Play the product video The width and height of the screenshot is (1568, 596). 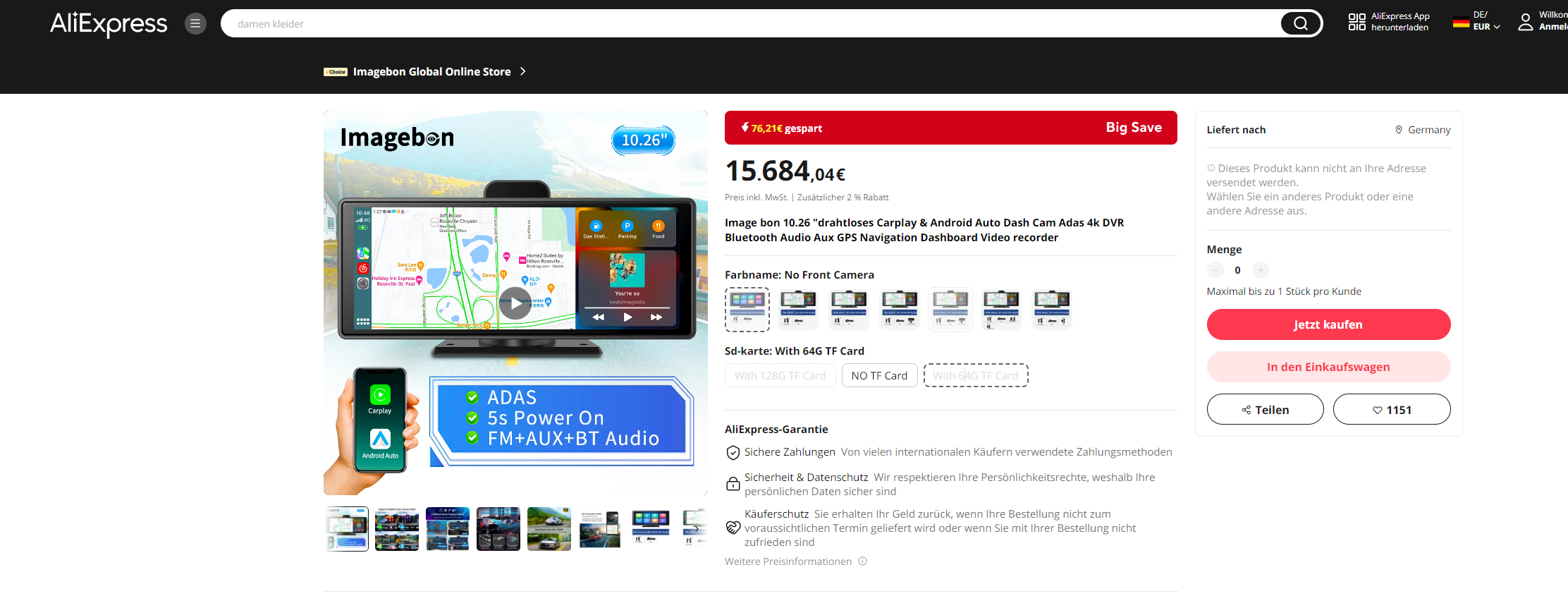point(515,303)
